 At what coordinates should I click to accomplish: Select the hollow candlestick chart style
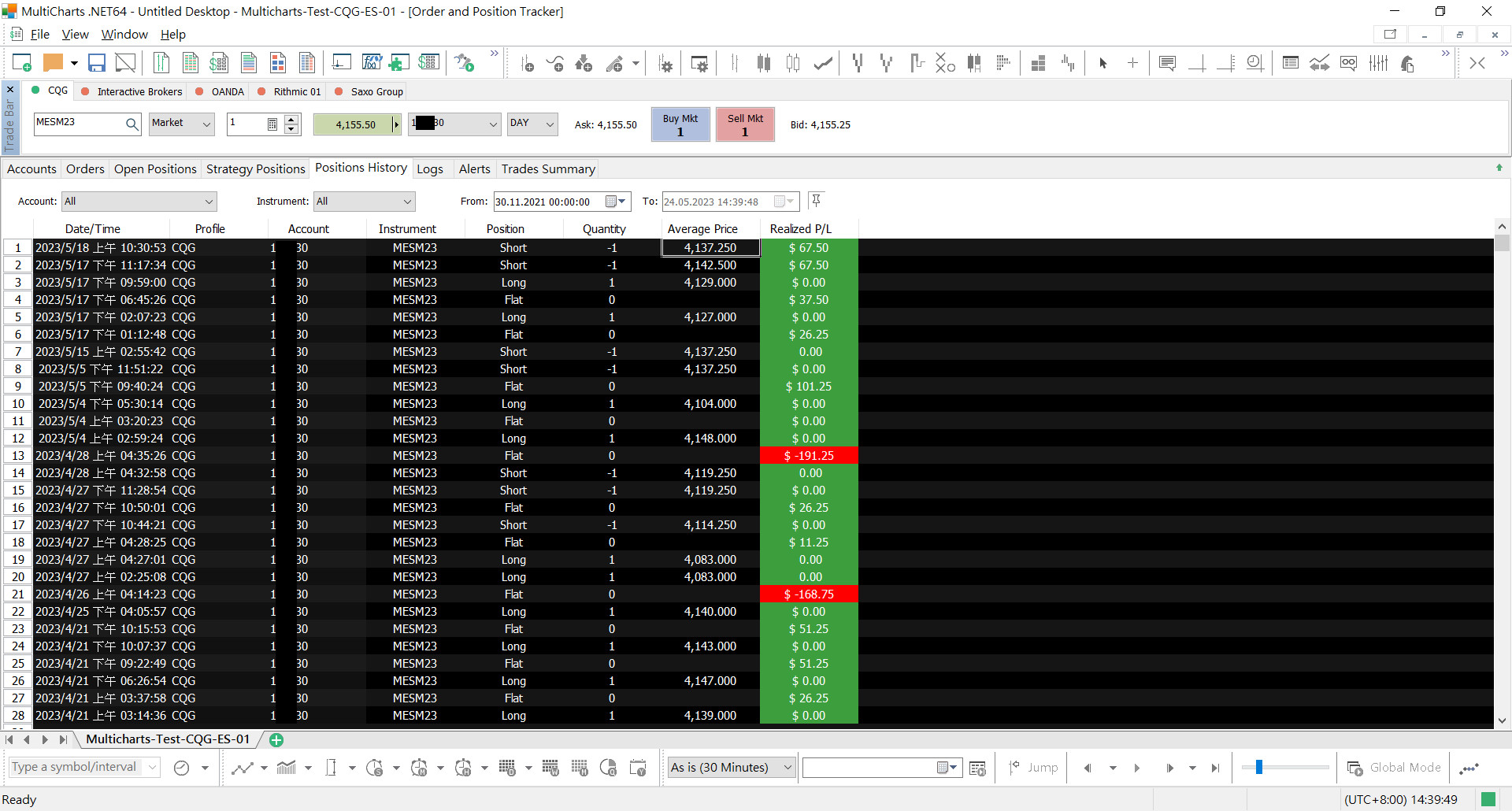tap(793, 63)
